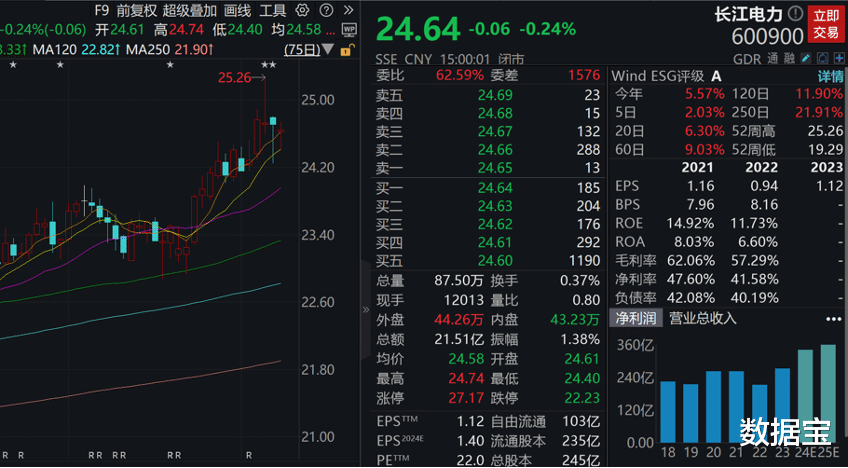
Task: Select 买四 price 24.61
Action: tap(495, 243)
